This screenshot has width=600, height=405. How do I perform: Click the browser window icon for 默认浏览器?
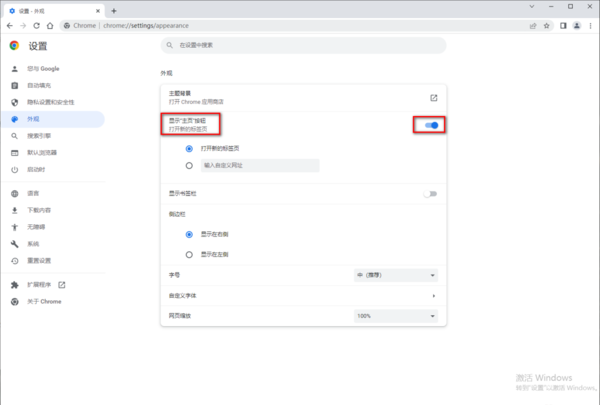pyautogui.click(x=15, y=153)
